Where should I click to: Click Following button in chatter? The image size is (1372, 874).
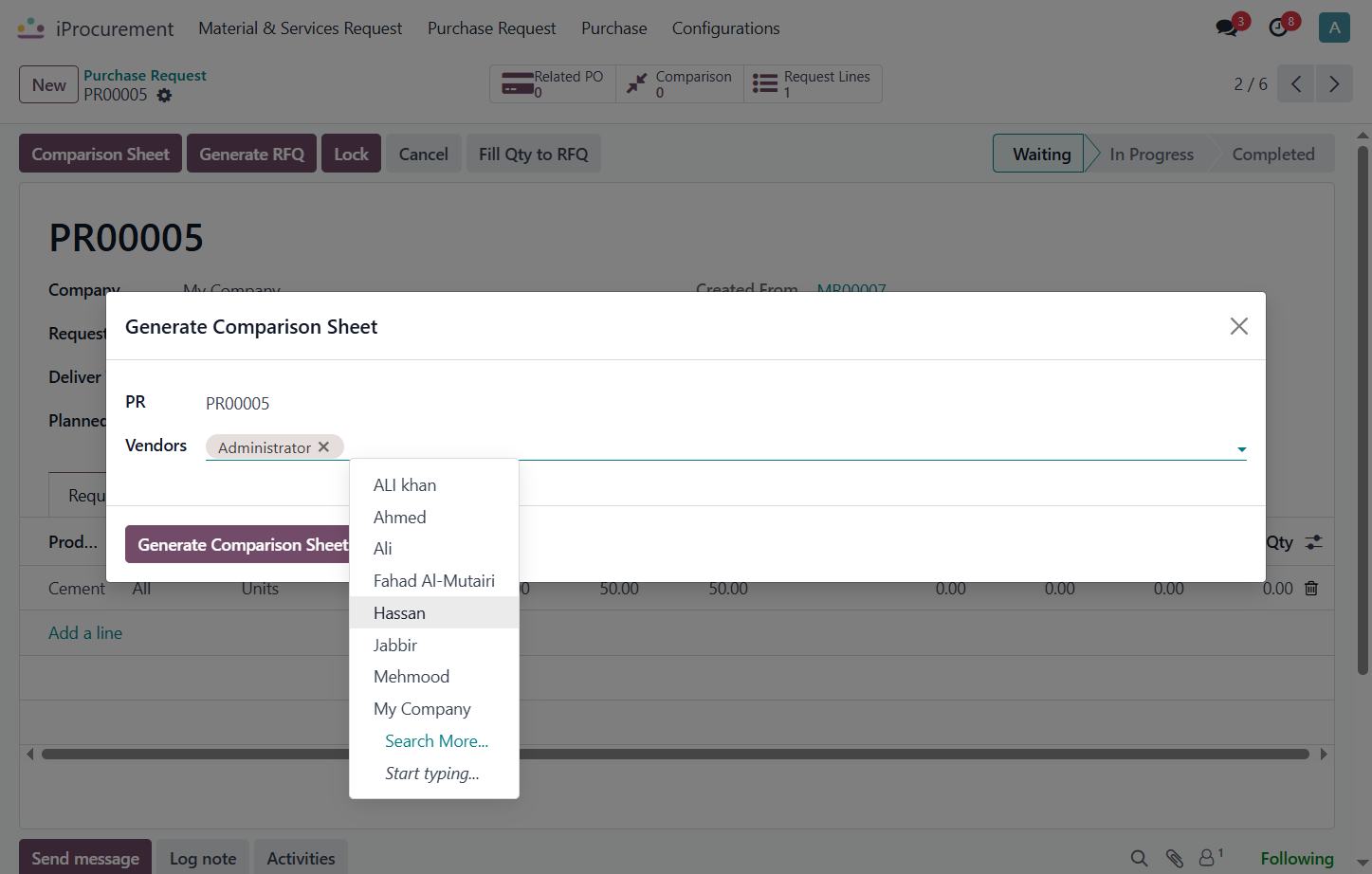tap(1296, 858)
